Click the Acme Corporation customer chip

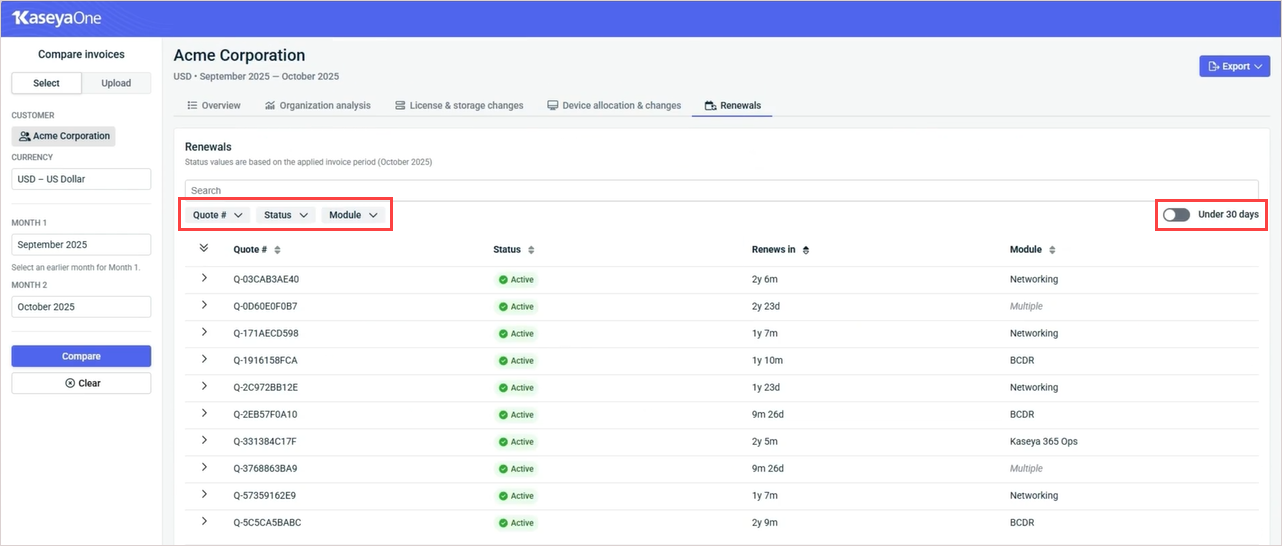(x=63, y=136)
